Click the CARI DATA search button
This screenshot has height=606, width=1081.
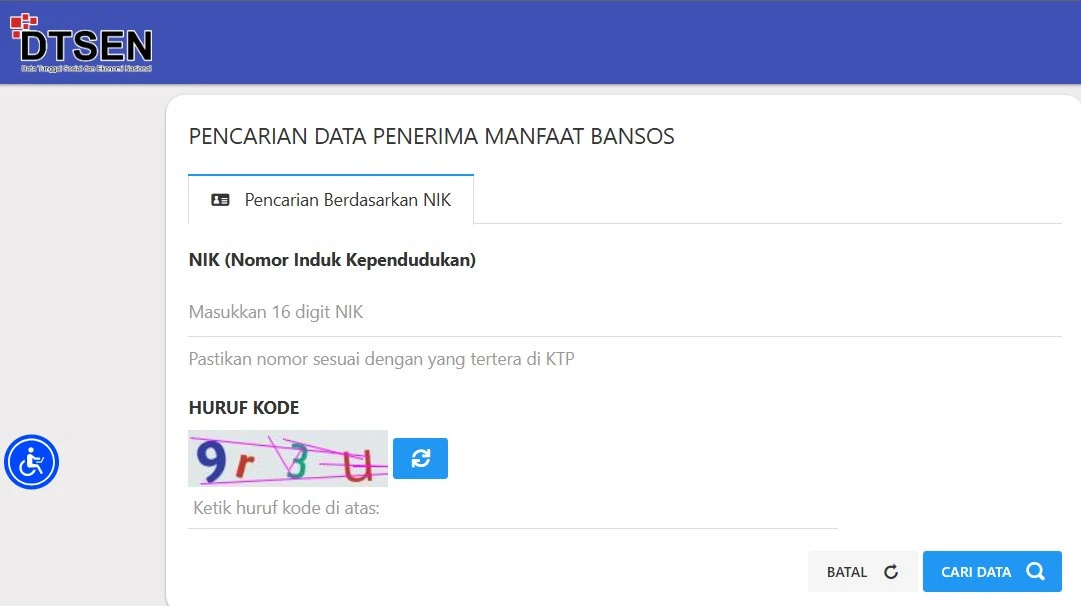click(992, 572)
